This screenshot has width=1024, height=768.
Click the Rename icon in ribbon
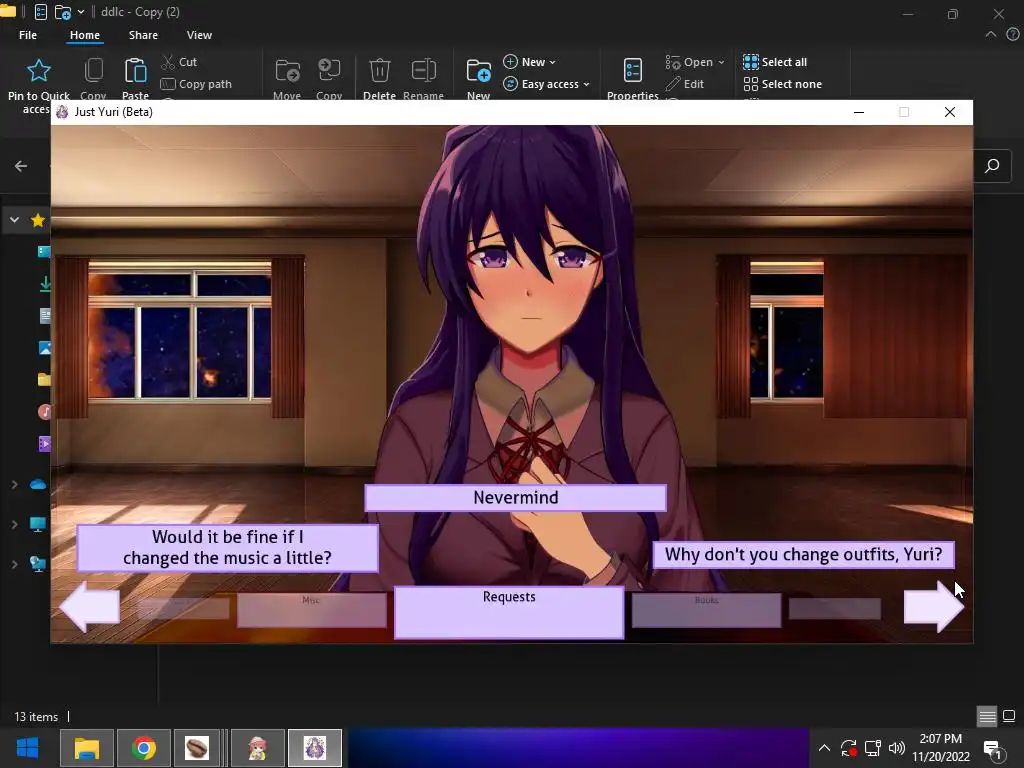click(x=423, y=70)
